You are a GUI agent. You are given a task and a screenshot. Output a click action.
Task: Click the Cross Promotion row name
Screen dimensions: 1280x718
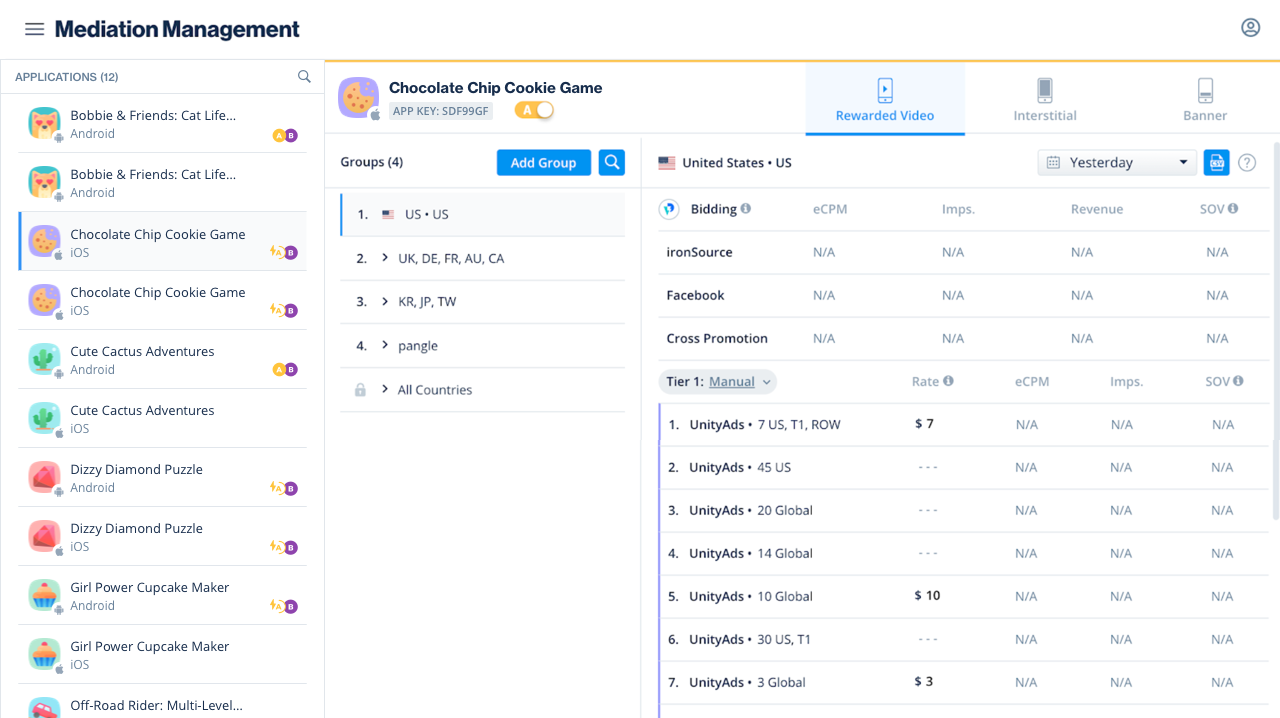coord(717,338)
